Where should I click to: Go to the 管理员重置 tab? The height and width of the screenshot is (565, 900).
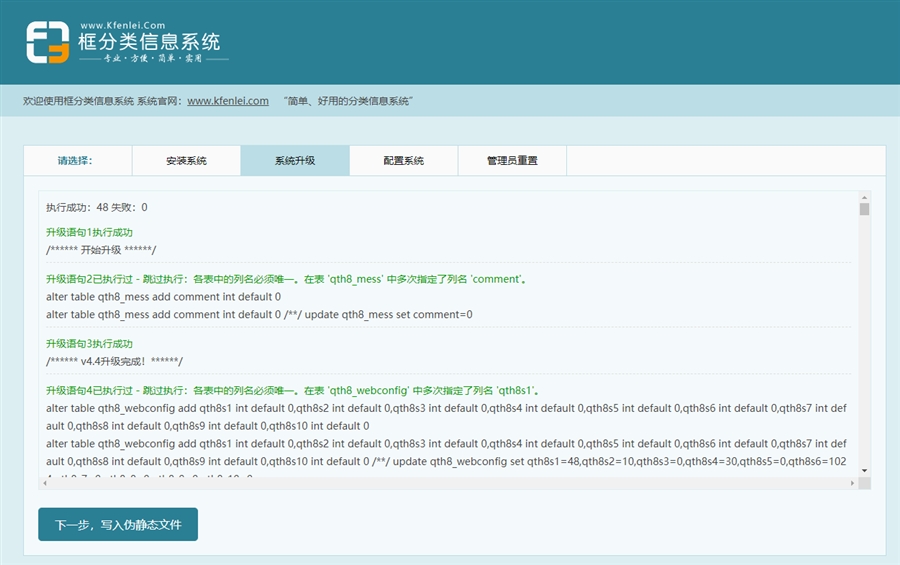pos(512,160)
